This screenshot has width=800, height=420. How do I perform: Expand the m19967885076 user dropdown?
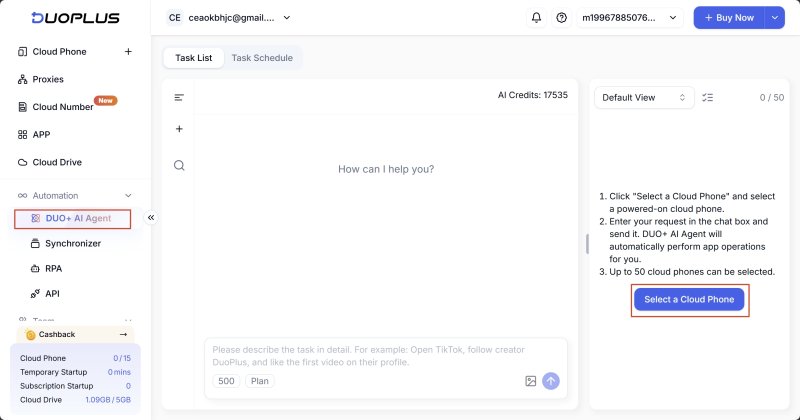pyautogui.click(x=630, y=18)
